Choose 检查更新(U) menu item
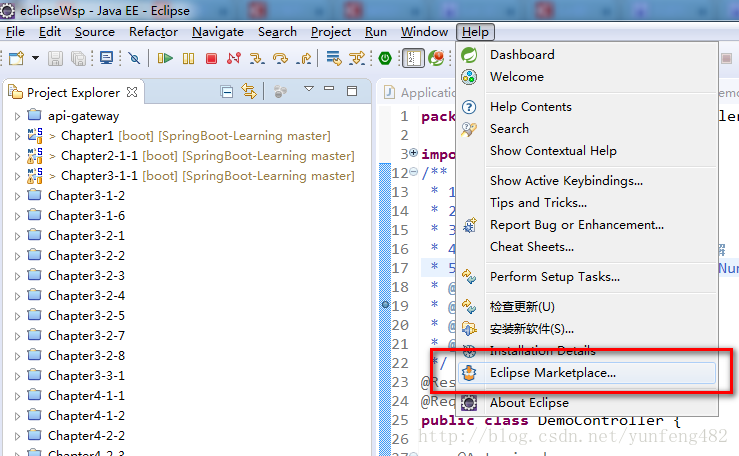Image resolution: width=739 pixels, height=456 pixels. pyautogui.click(x=587, y=307)
